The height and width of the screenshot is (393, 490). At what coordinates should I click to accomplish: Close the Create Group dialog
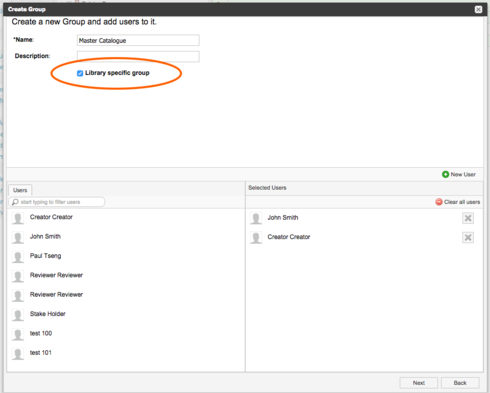478,9
